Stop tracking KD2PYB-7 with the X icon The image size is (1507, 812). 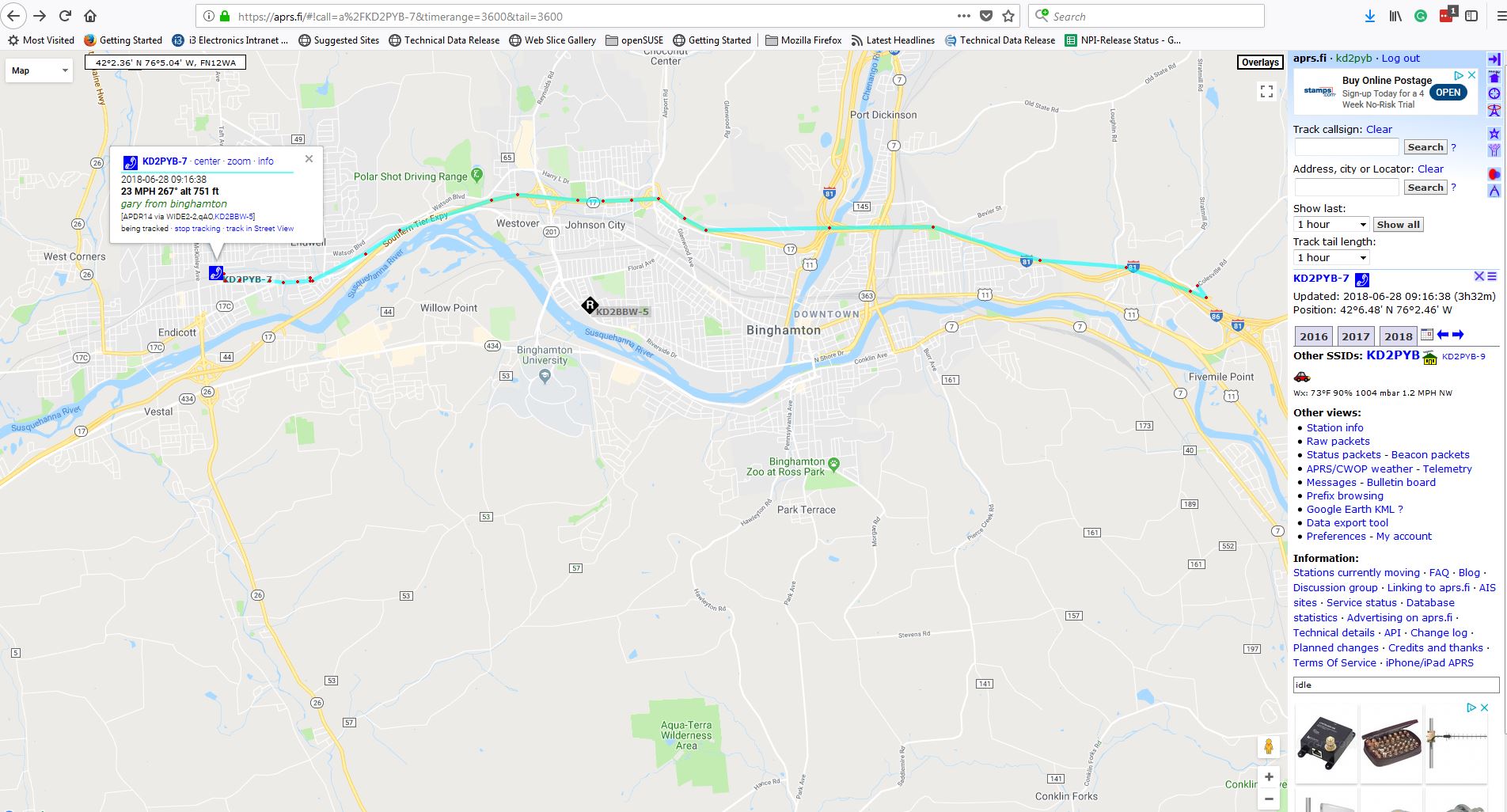[x=1479, y=276]
